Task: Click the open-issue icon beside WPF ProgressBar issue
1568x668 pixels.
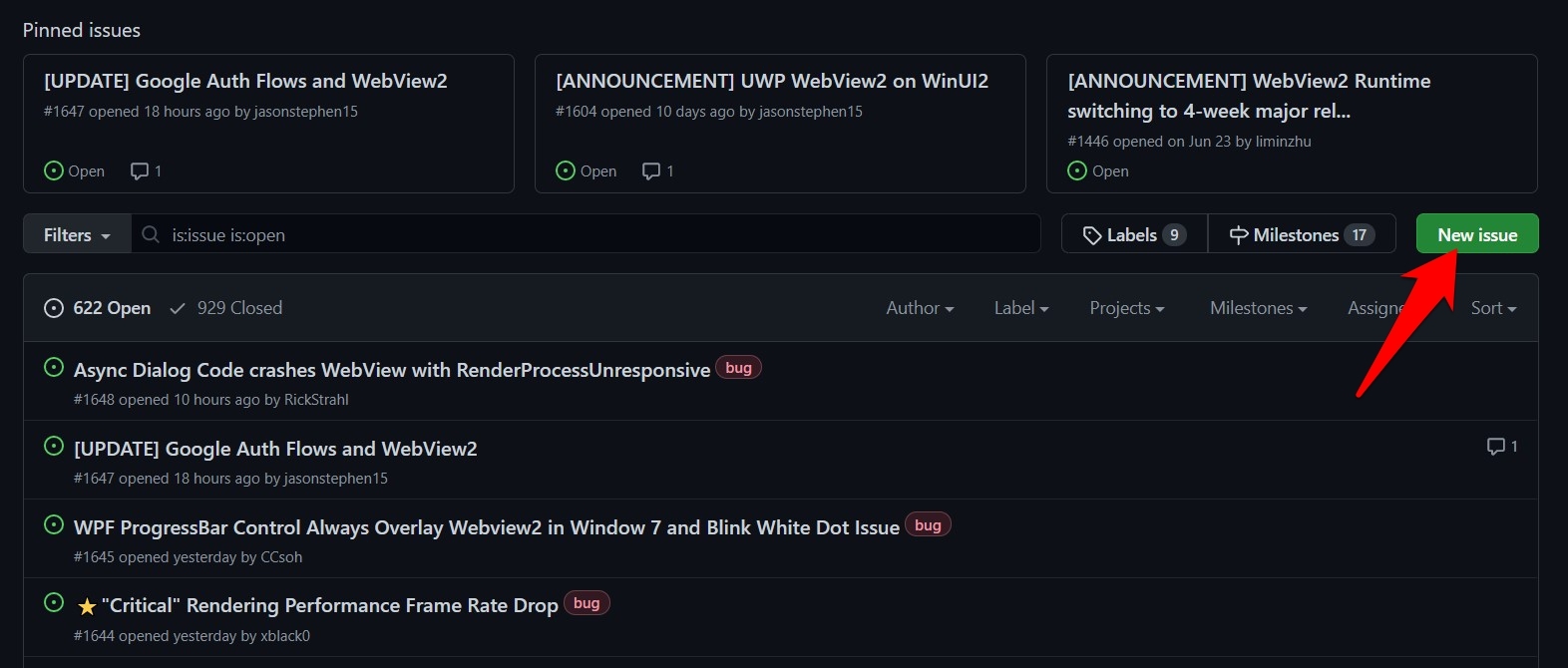Action: tap(55, 525)
